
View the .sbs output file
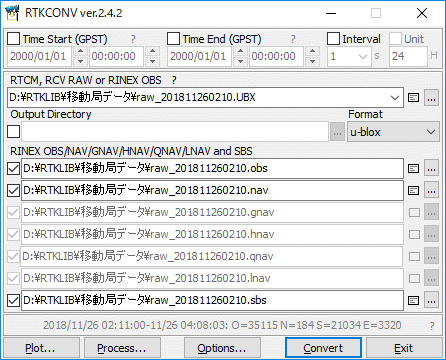point(414,301)
